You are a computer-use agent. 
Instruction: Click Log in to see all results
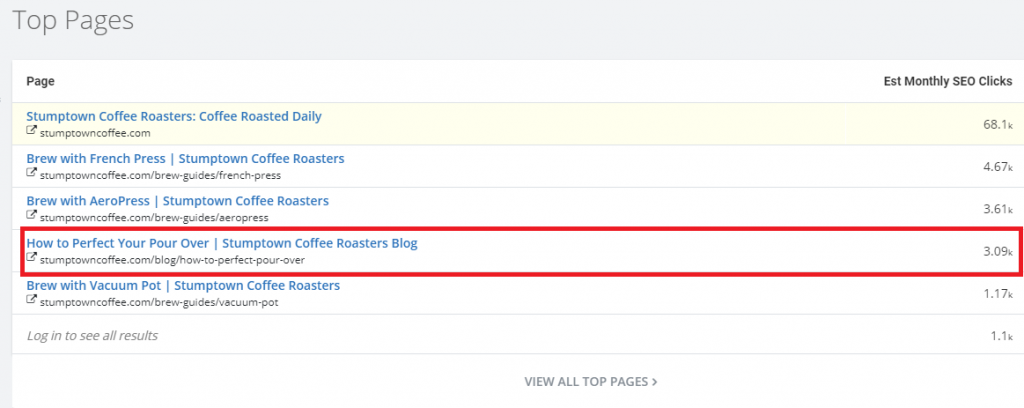[92, 336]
